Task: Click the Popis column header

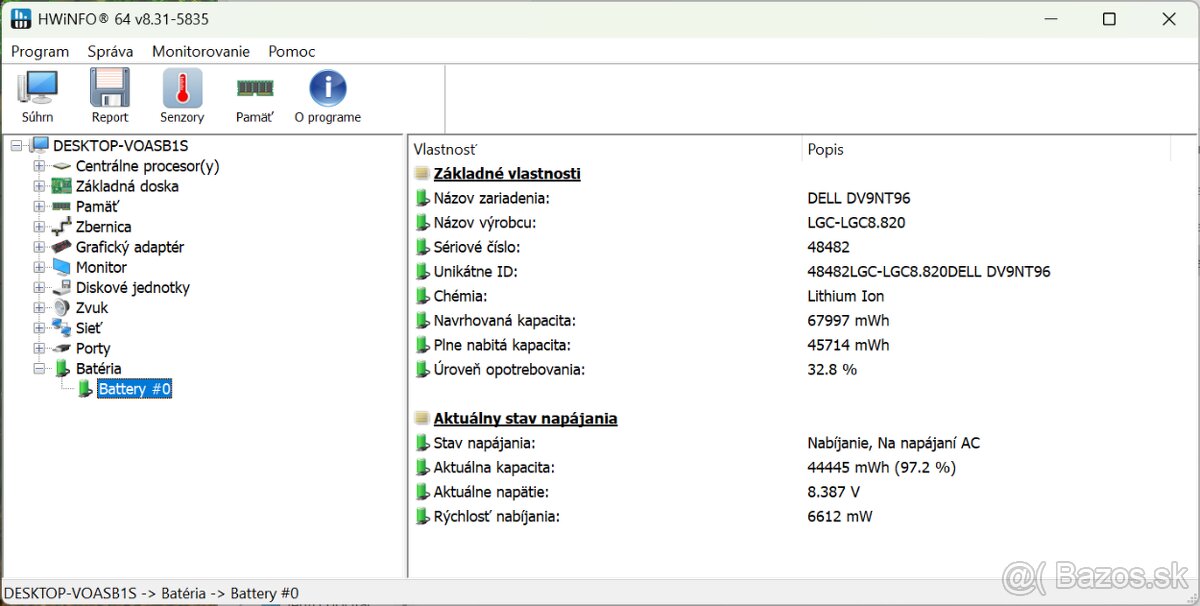Action: pos(825,149)
